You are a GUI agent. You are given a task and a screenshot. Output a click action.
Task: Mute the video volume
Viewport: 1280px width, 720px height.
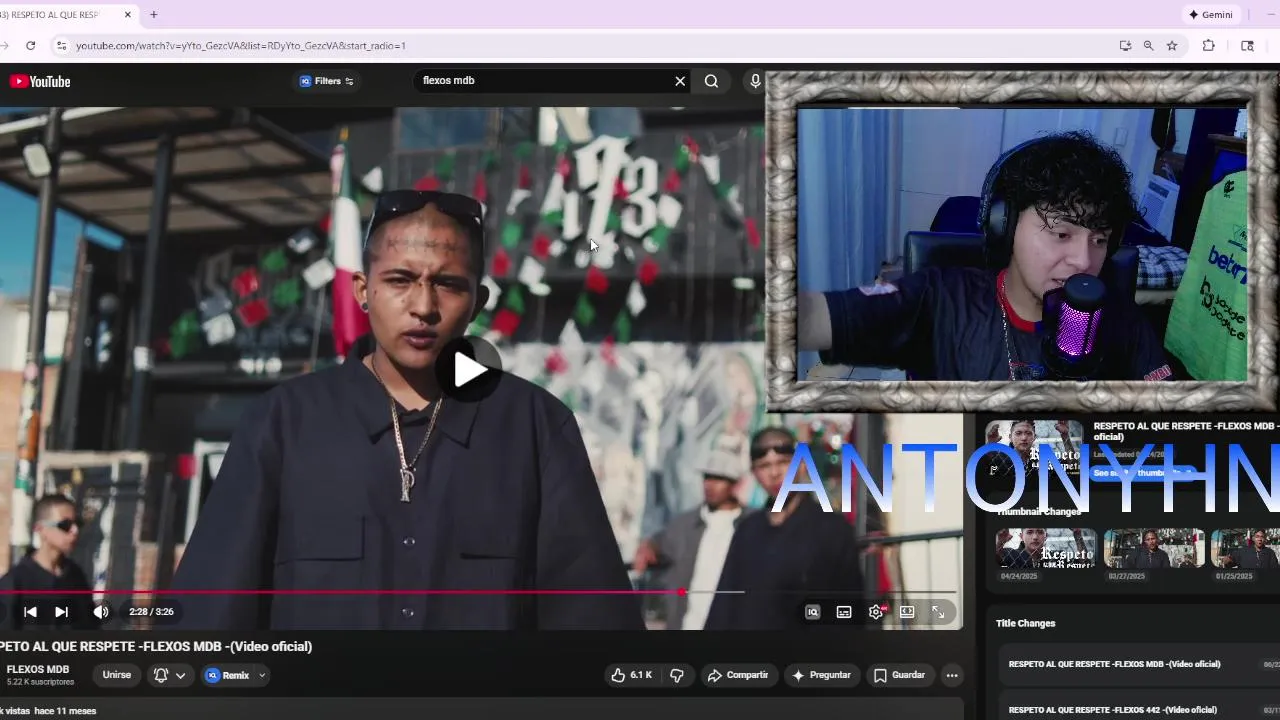pos(100,612)
